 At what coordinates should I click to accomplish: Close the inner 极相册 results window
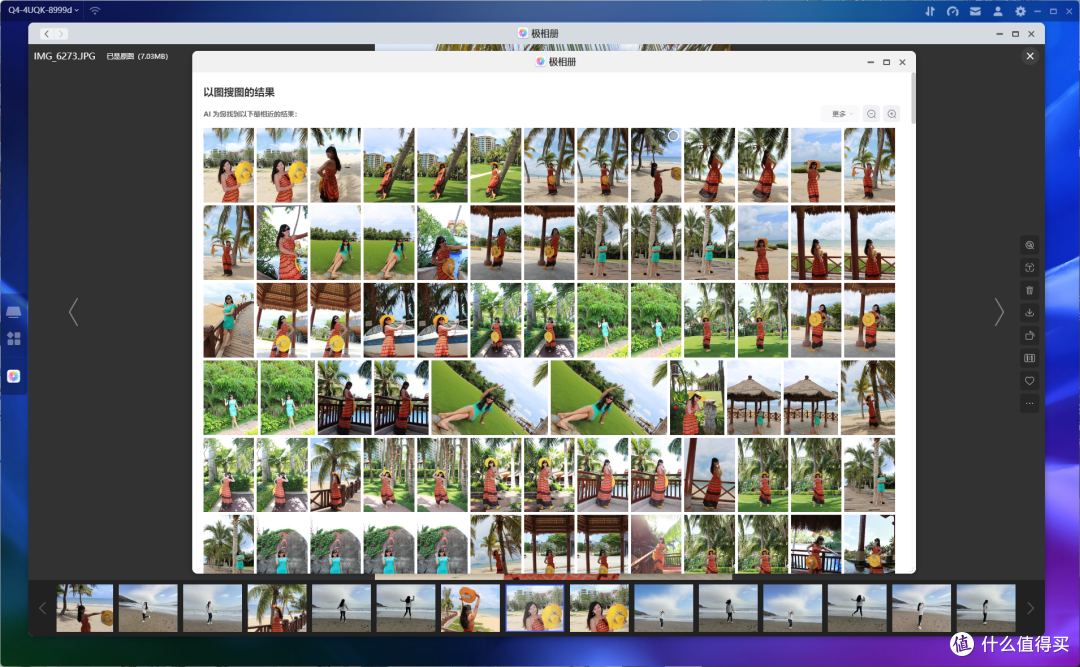tap(902, 62)
